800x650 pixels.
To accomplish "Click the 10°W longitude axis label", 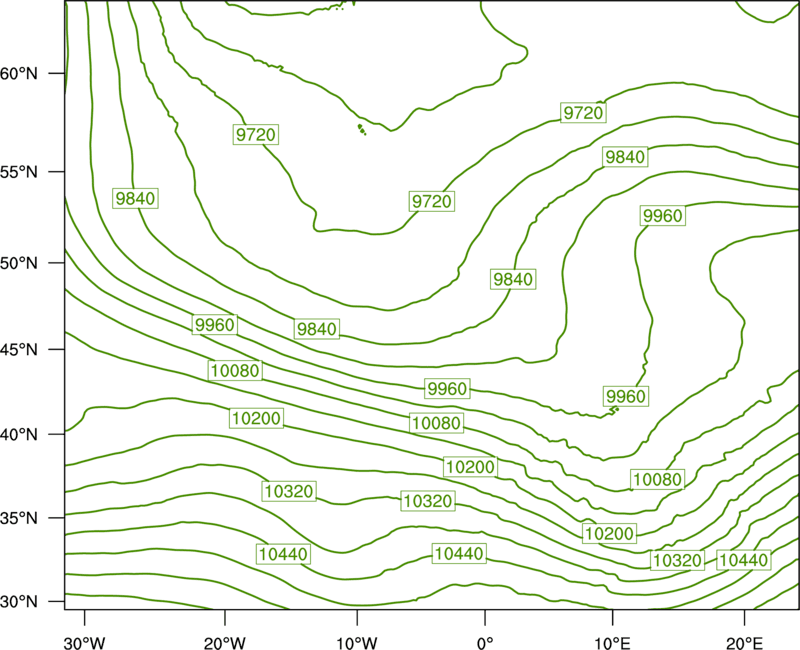I will (x=356, y=643).
